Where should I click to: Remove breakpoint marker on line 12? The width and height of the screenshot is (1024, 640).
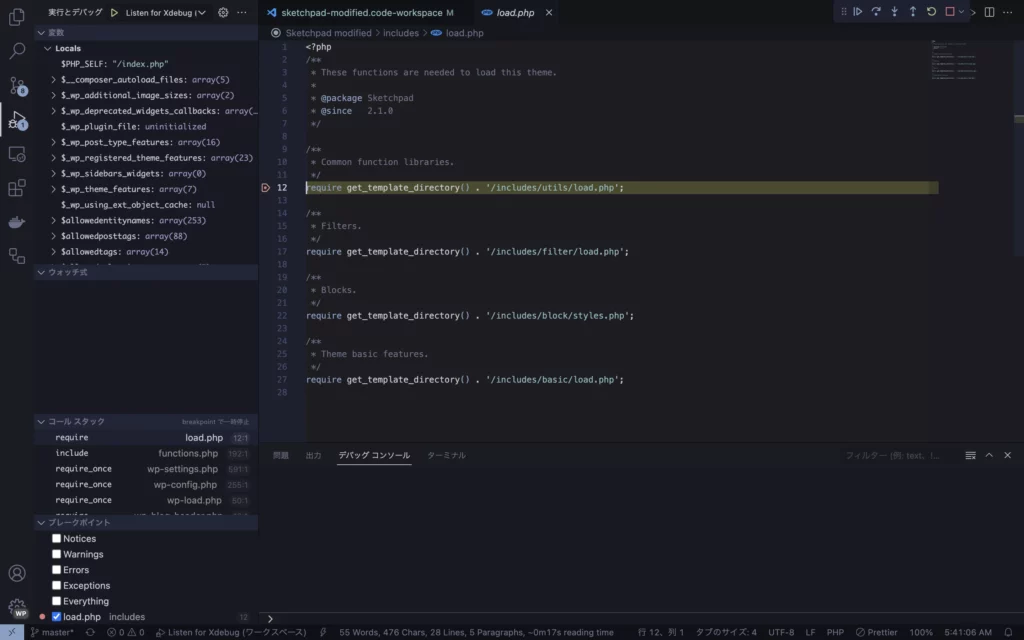[x=265, y=187]
